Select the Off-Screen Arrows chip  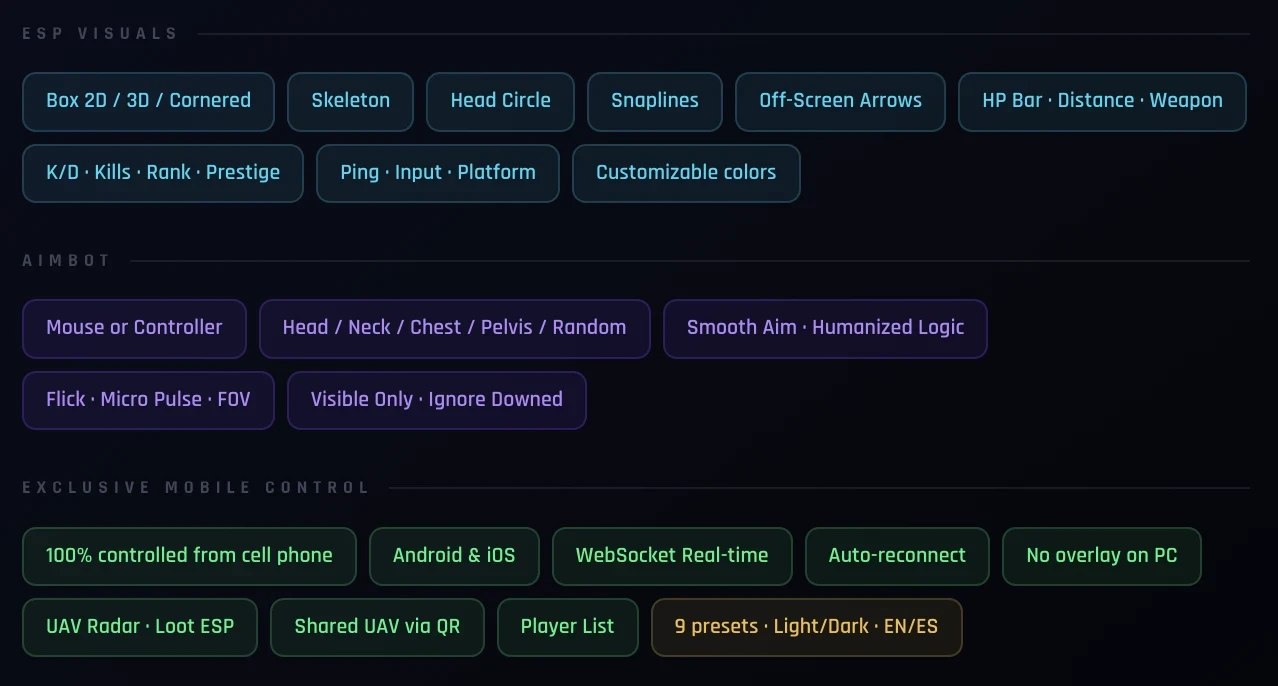[840, 101]
